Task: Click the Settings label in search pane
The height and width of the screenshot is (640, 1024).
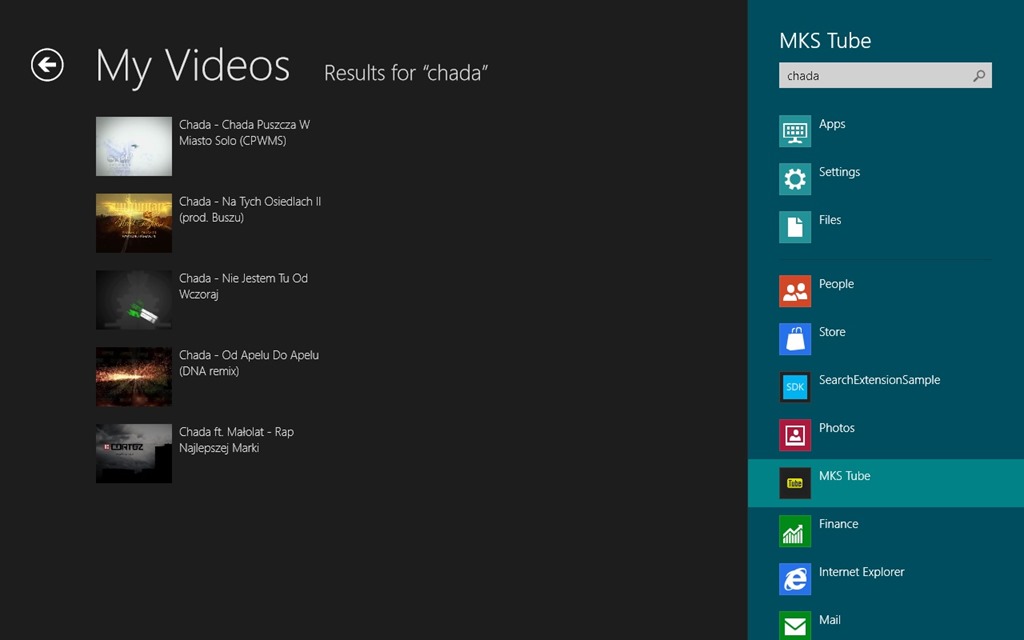Action: (x=839, y=172)
